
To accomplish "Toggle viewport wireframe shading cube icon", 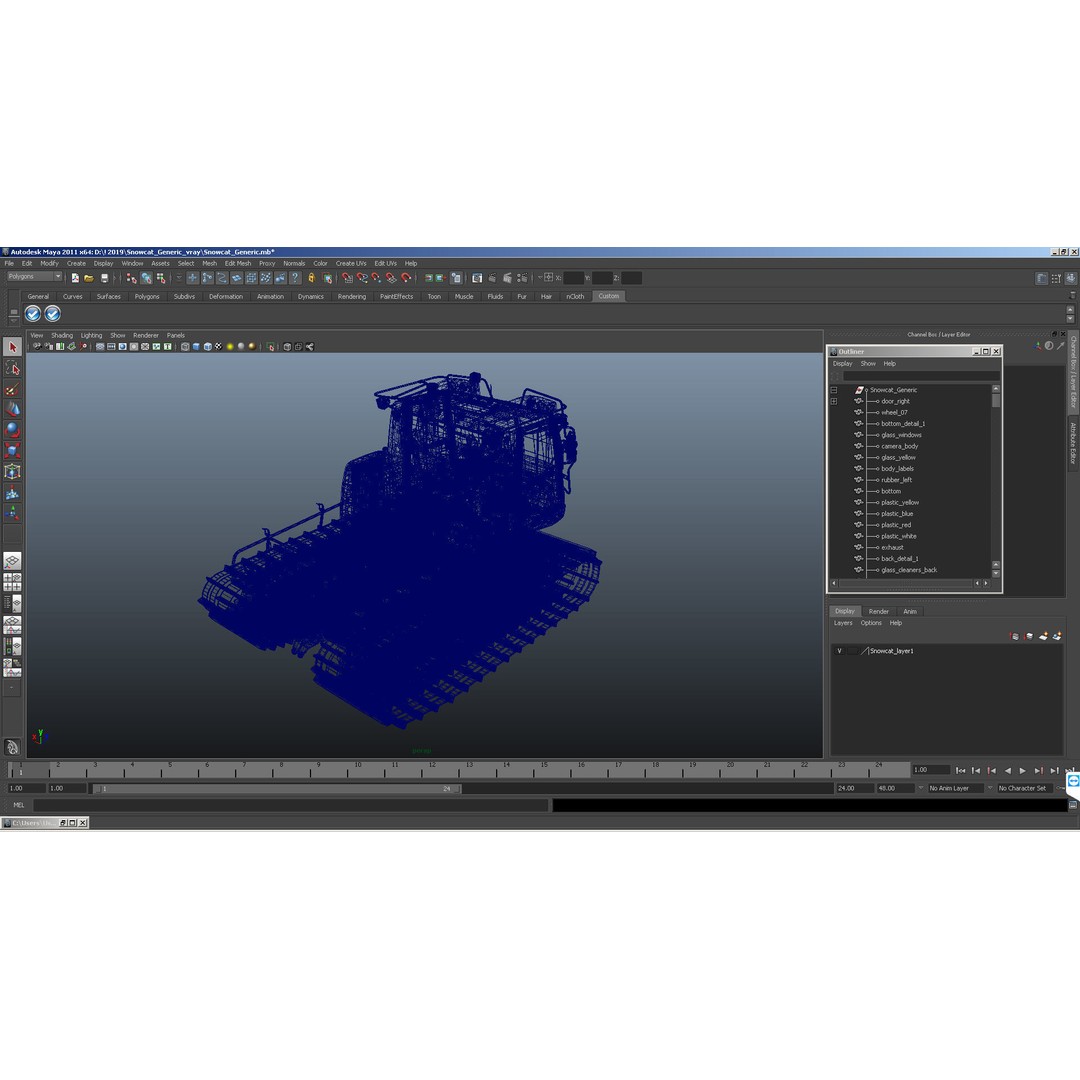I will point(185,346).
